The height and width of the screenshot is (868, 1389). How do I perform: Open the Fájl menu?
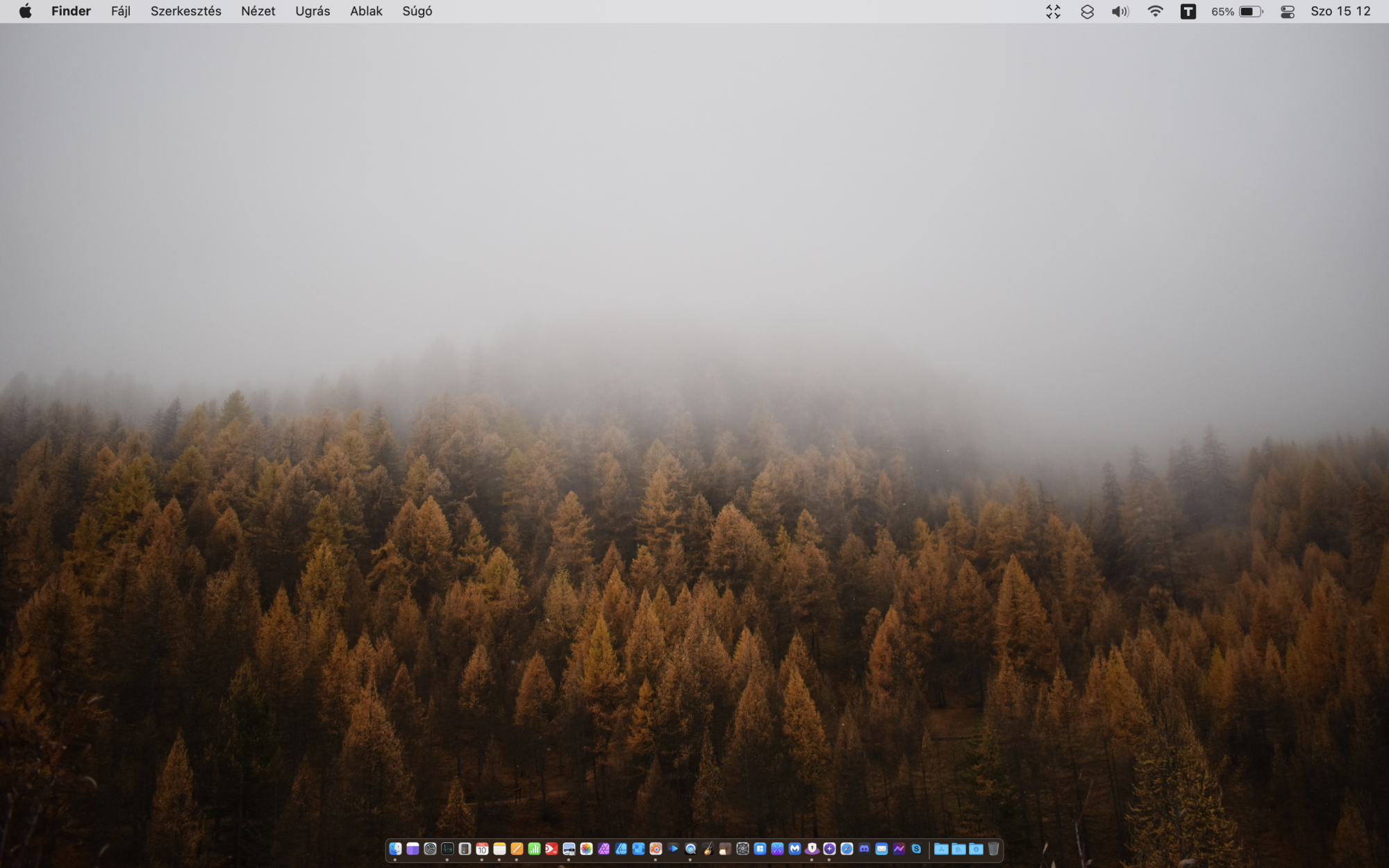(121, 11)
